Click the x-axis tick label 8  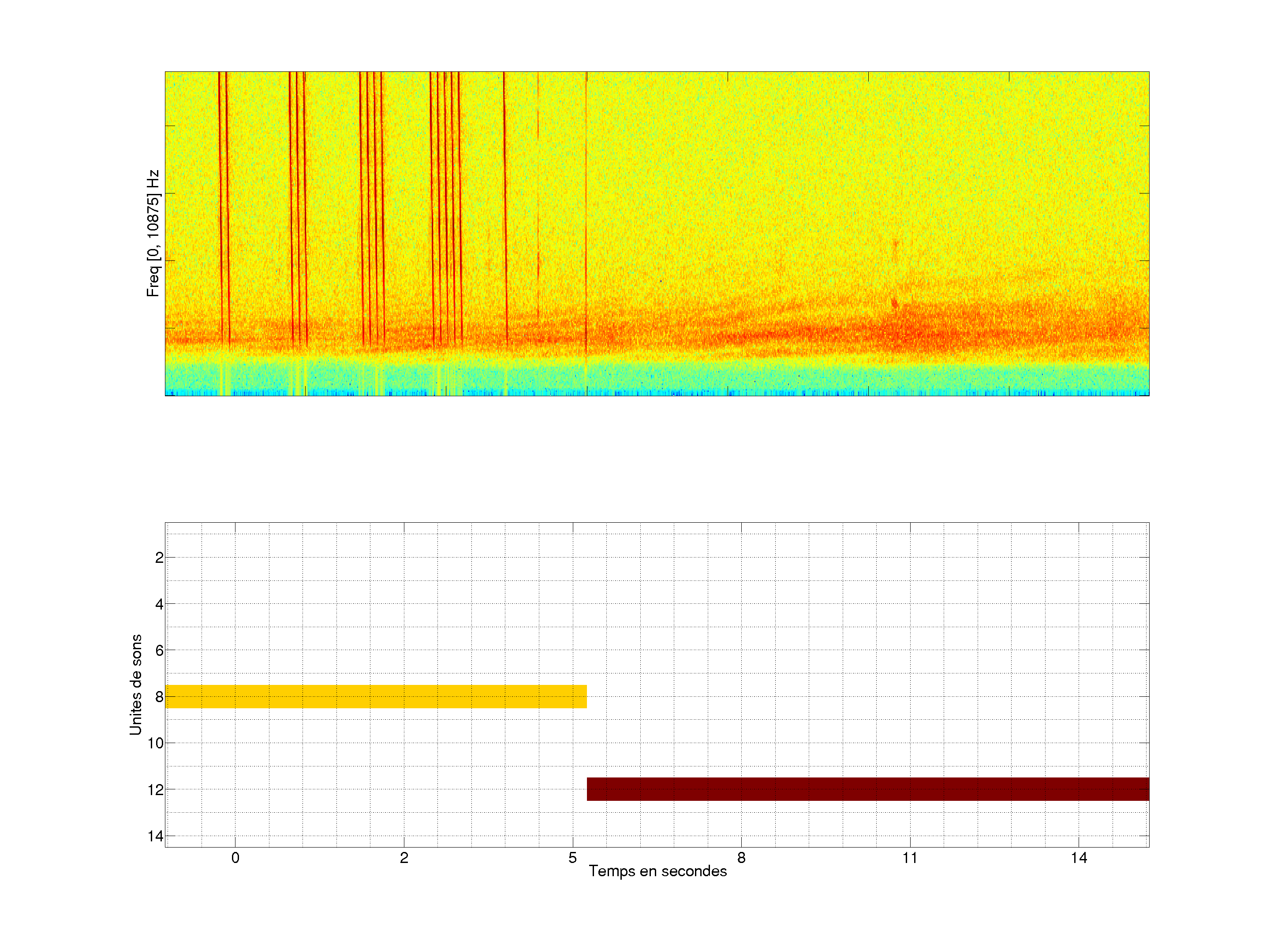click(741, 858)
